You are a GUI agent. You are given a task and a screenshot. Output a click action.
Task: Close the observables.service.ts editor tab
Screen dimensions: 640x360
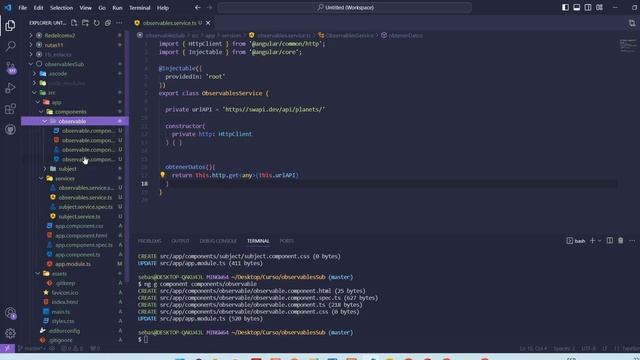point(208,23)
